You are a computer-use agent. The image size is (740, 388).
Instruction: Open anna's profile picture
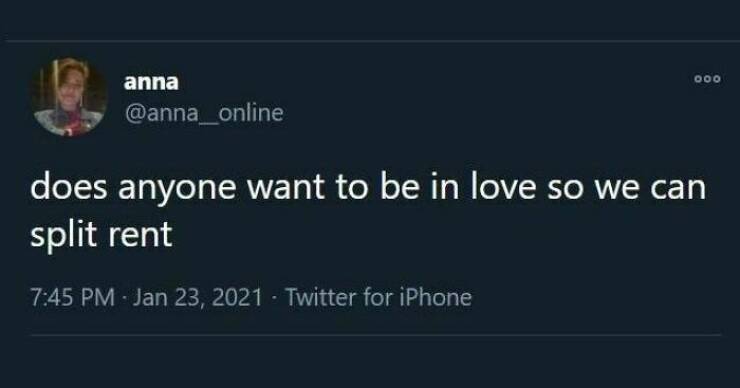69,97
